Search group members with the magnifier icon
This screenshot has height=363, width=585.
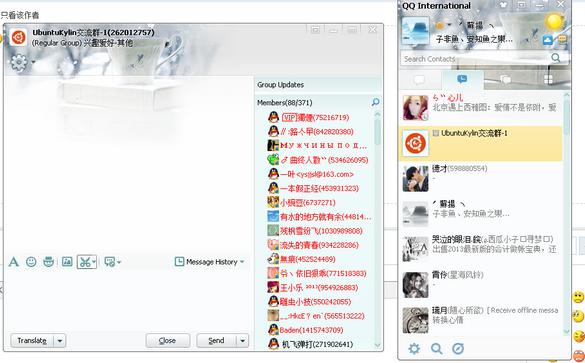point(375,102)
